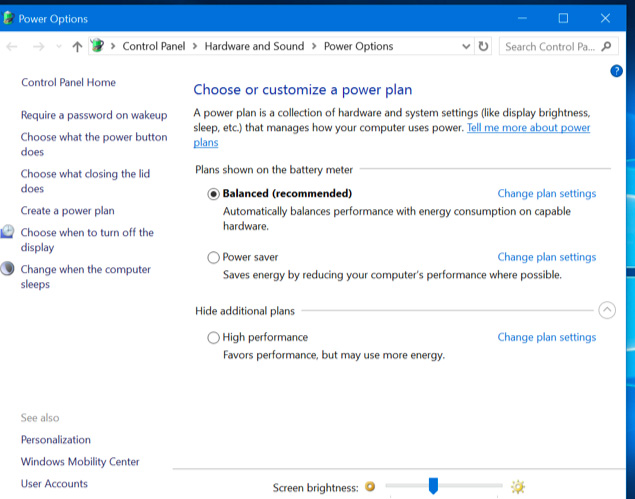635x499 pixels.
Task: Click the Power Options address bar icon
Action: coord(97,46)
